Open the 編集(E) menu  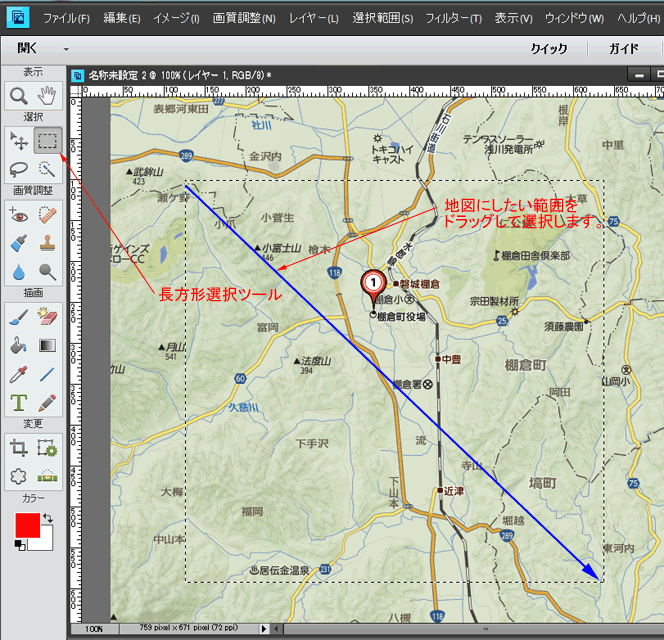pyautogui.click(x=122, y=18)
